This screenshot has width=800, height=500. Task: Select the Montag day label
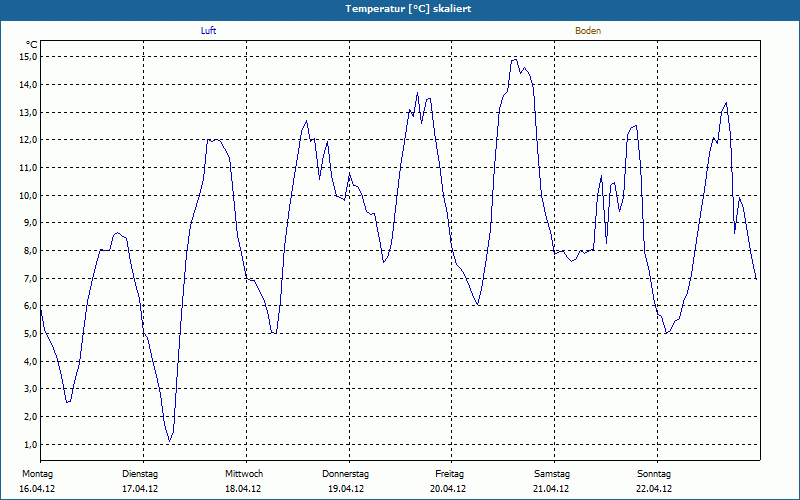37,474
